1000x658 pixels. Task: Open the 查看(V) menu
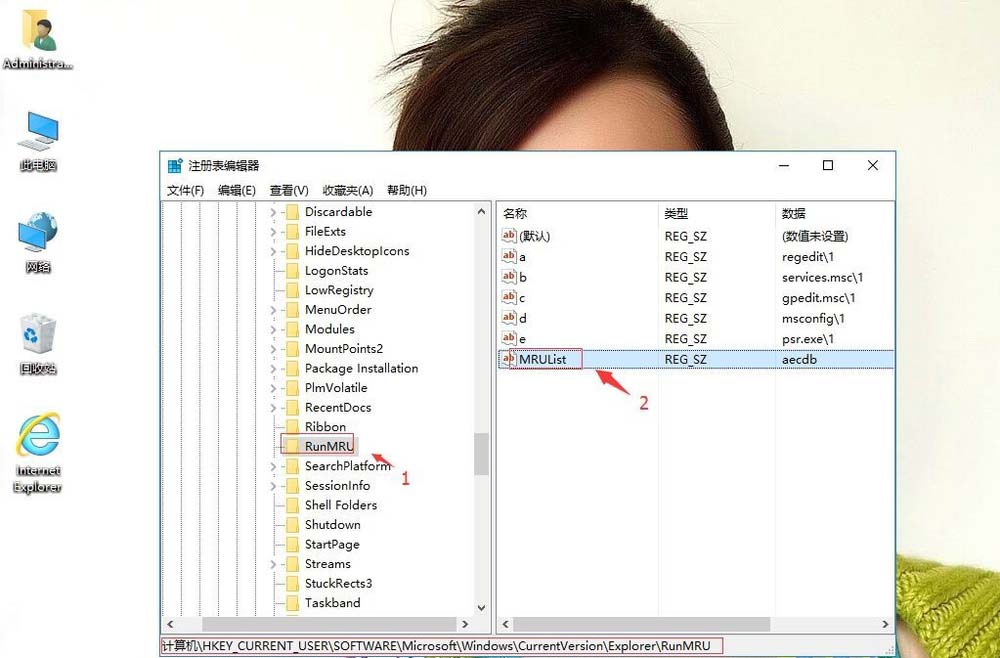tap(288, 190)
